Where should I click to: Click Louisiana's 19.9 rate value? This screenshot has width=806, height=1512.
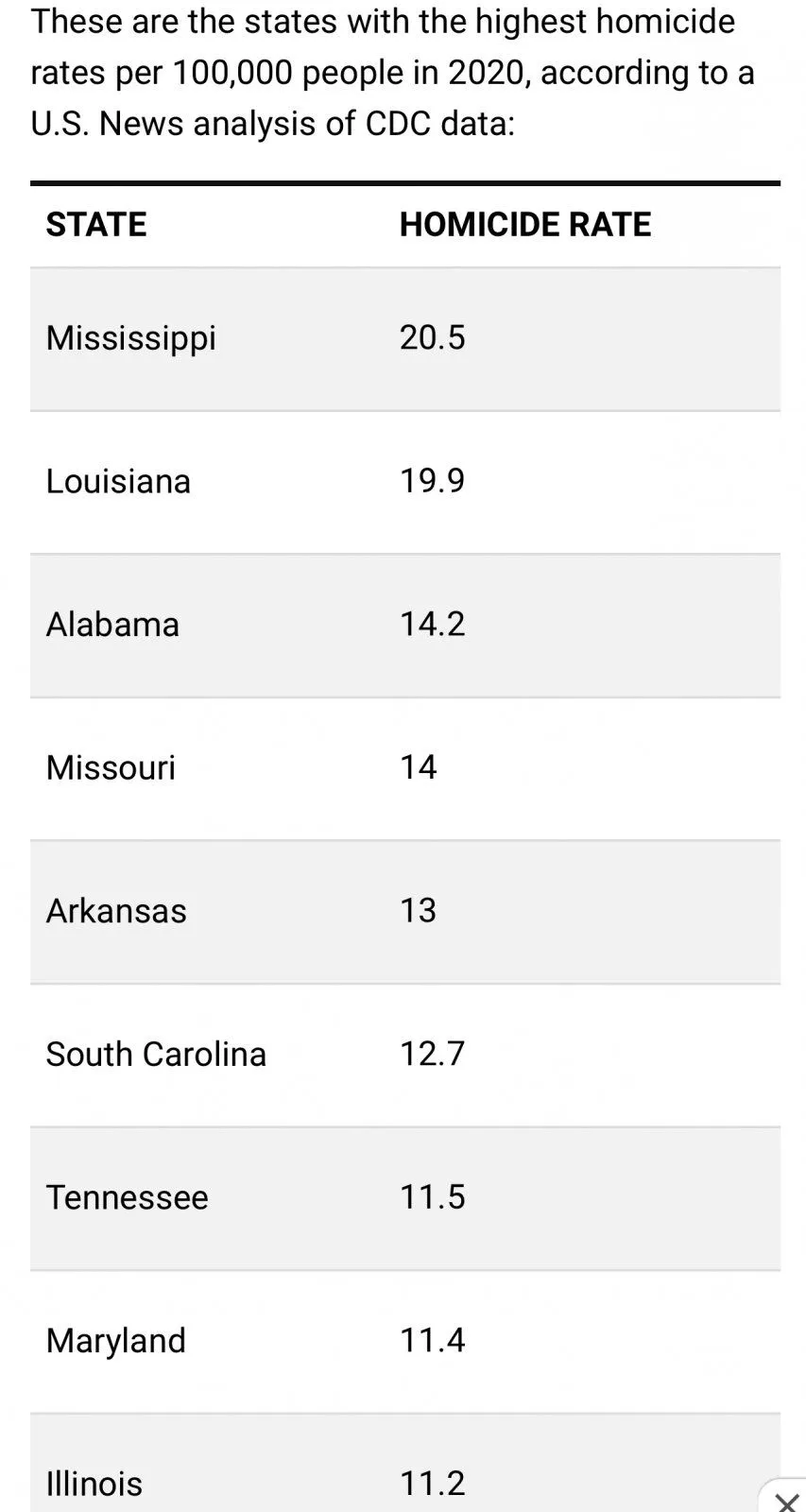pyautogui.click(x=433, y=481)
